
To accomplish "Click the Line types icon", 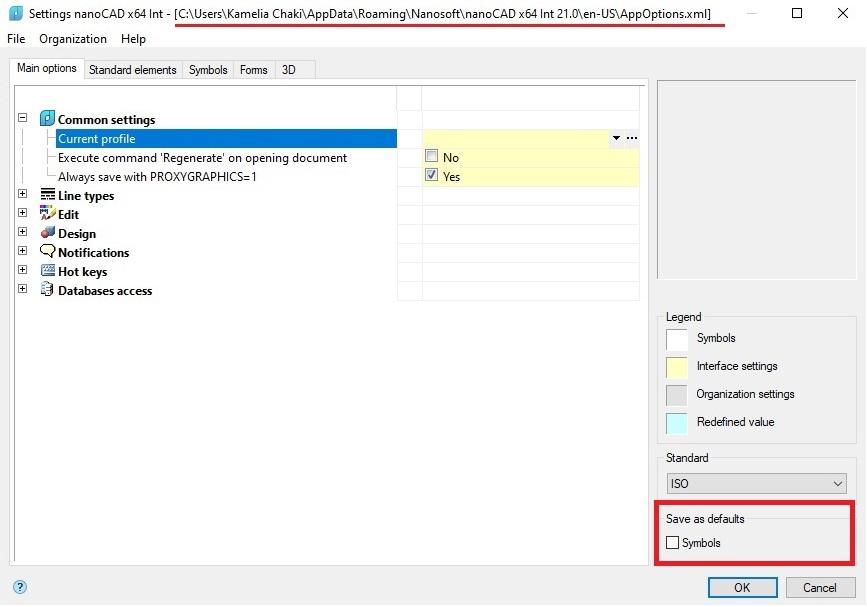I will pyautogui.click(x=47, y=195).
